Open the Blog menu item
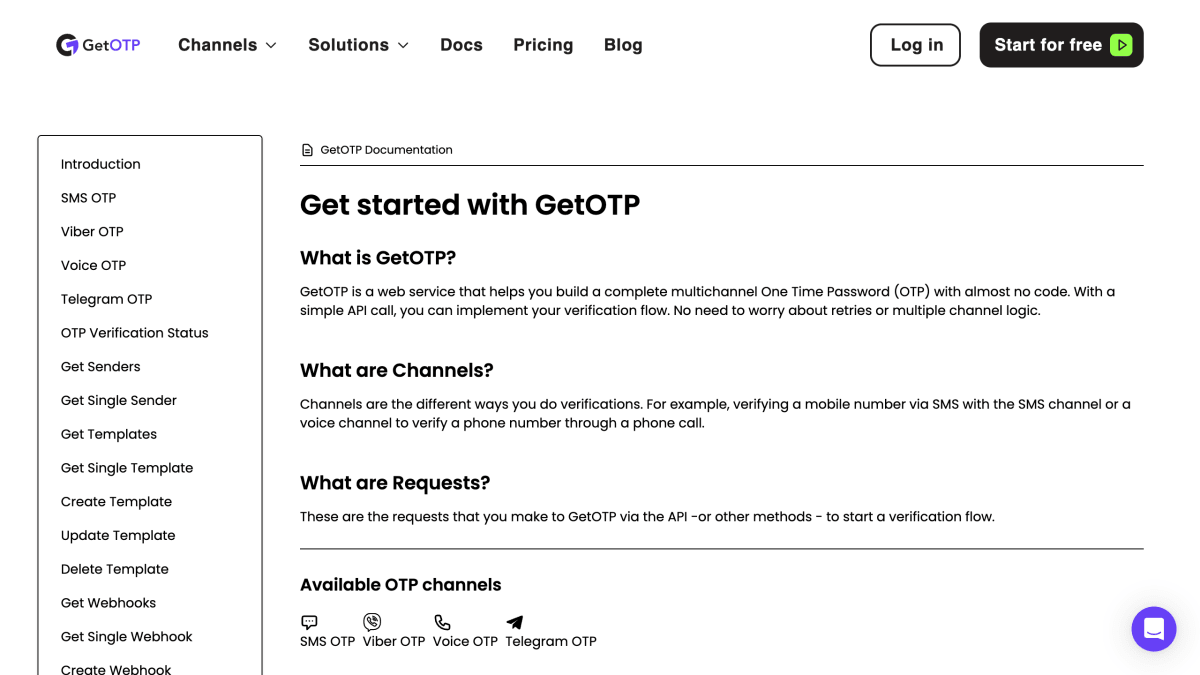Image resolution: width=1200 pixels, height=675 pixels. (623, 45)
